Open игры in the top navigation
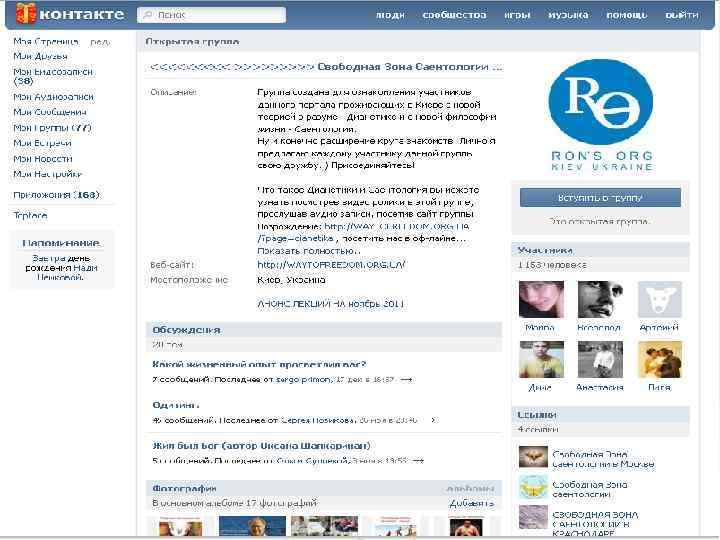The image size is (720, 540). (x=517, y=15)
